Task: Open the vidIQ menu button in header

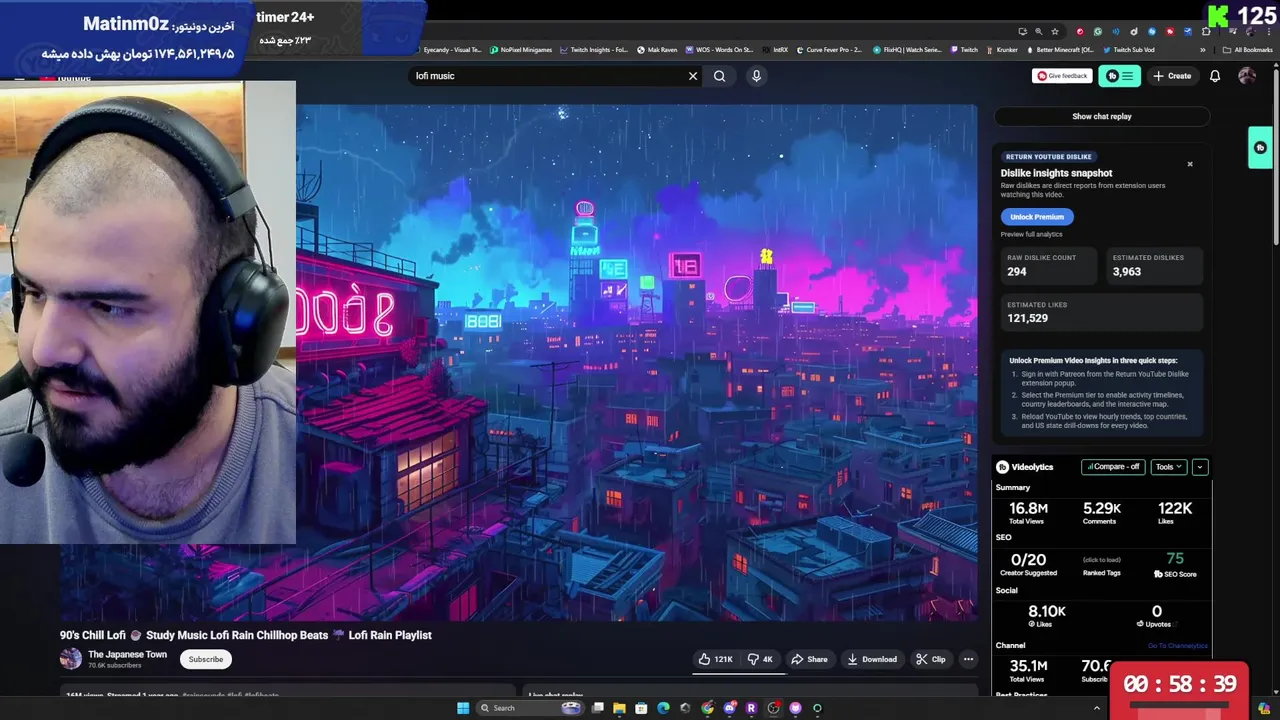Action: [x=1120, y=76]
